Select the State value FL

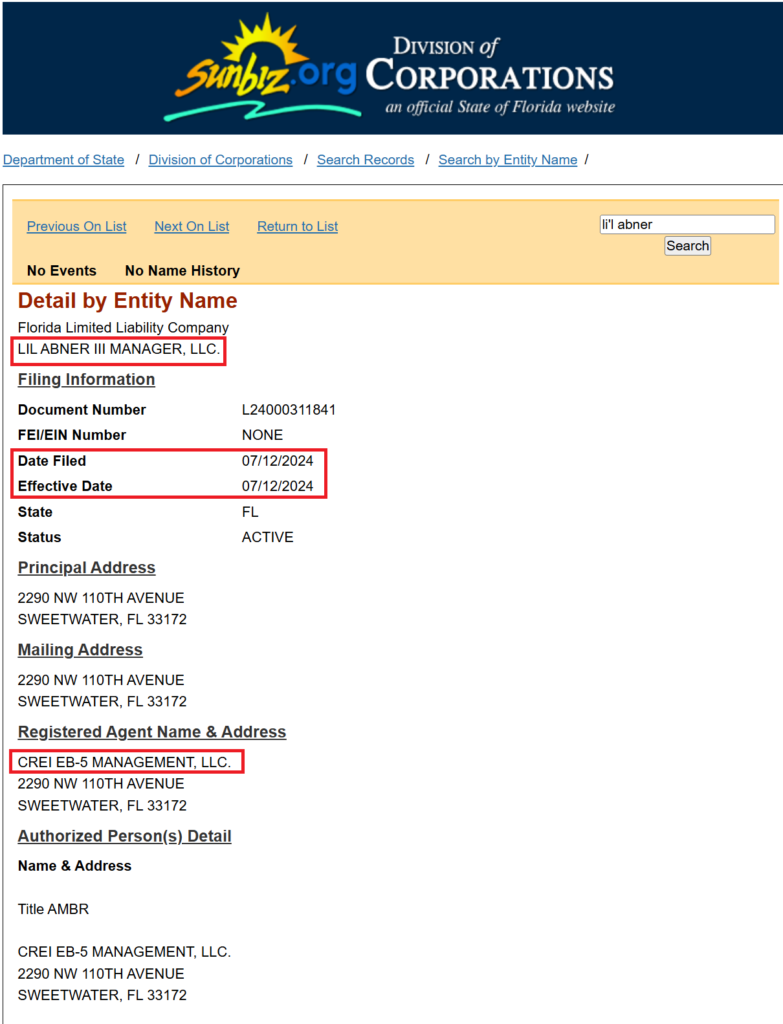(250, 512)
